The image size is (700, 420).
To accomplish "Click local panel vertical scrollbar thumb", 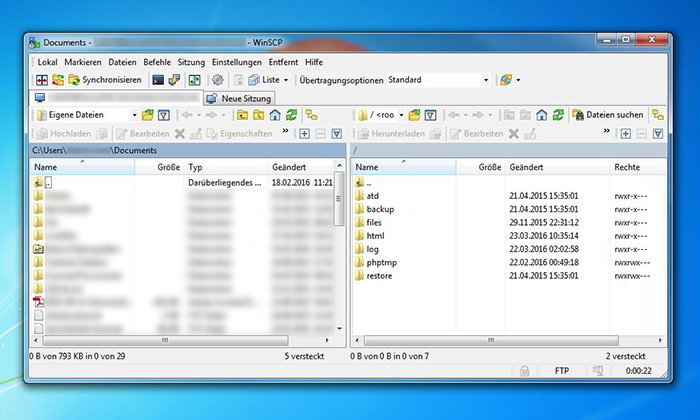I will tap(339, 199).
